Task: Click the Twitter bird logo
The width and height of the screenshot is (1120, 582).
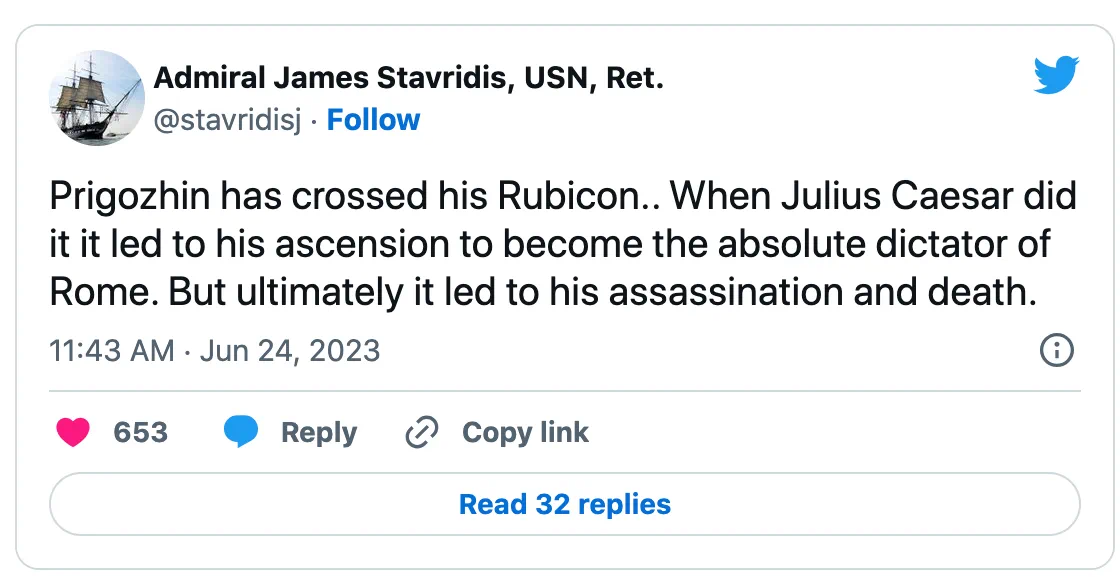Action: [x=1056, y=76]
